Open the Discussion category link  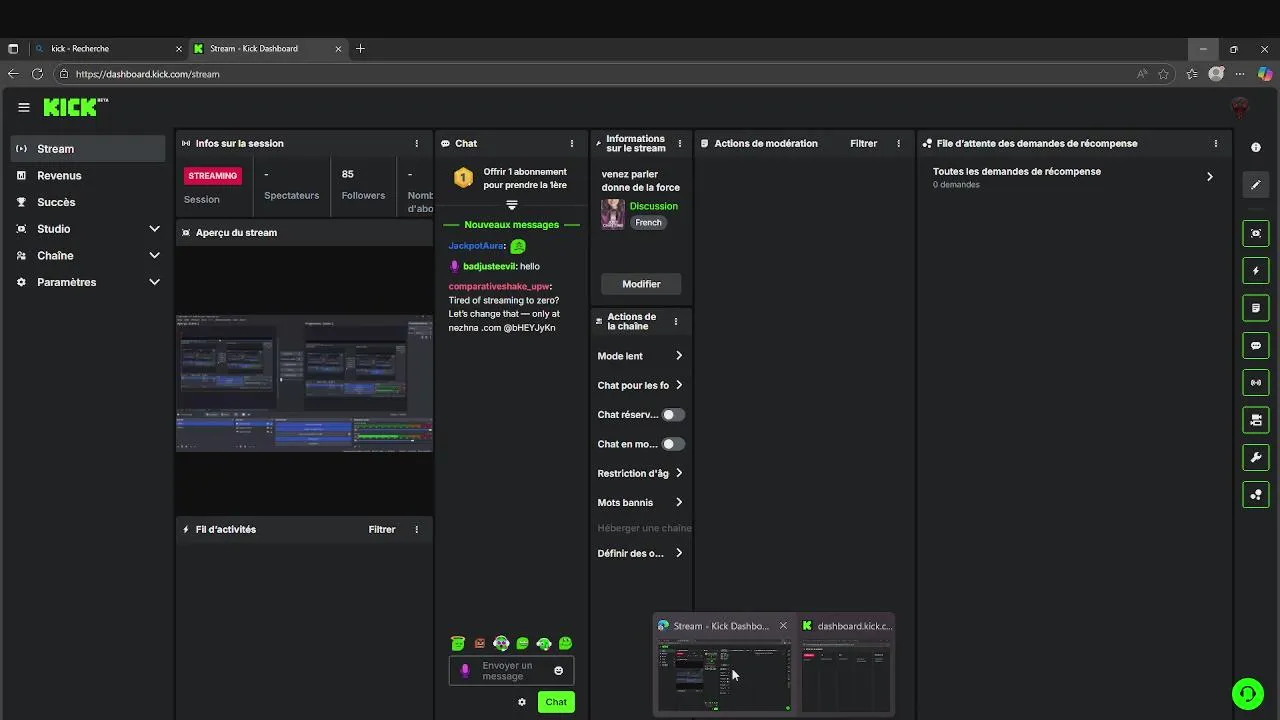click(x=654, y=206)
